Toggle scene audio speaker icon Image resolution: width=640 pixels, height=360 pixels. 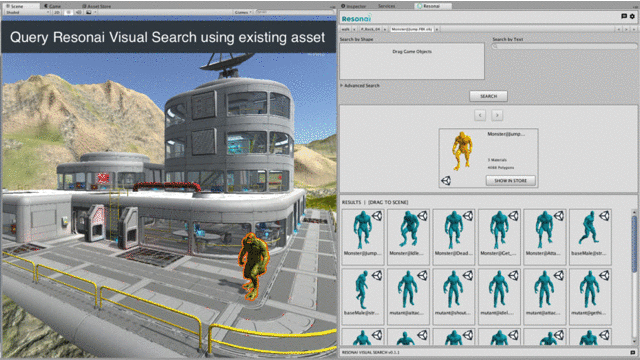(78, 12)
